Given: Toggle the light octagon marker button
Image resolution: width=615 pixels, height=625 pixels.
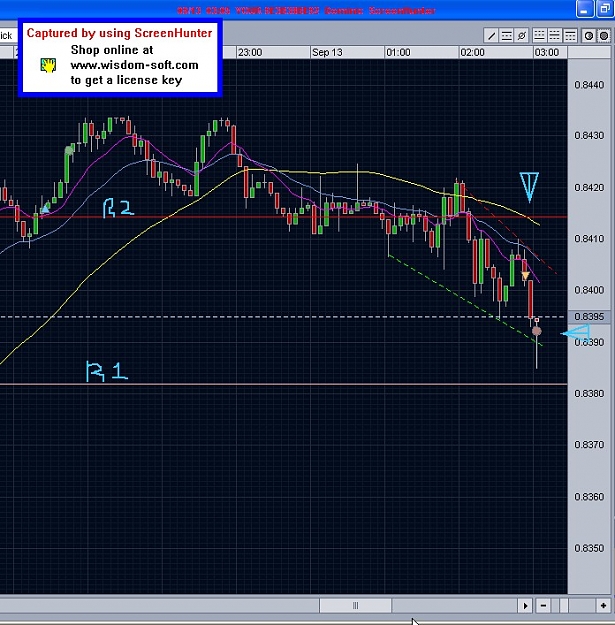Looking at the screenshot, I should coord(589,36).
